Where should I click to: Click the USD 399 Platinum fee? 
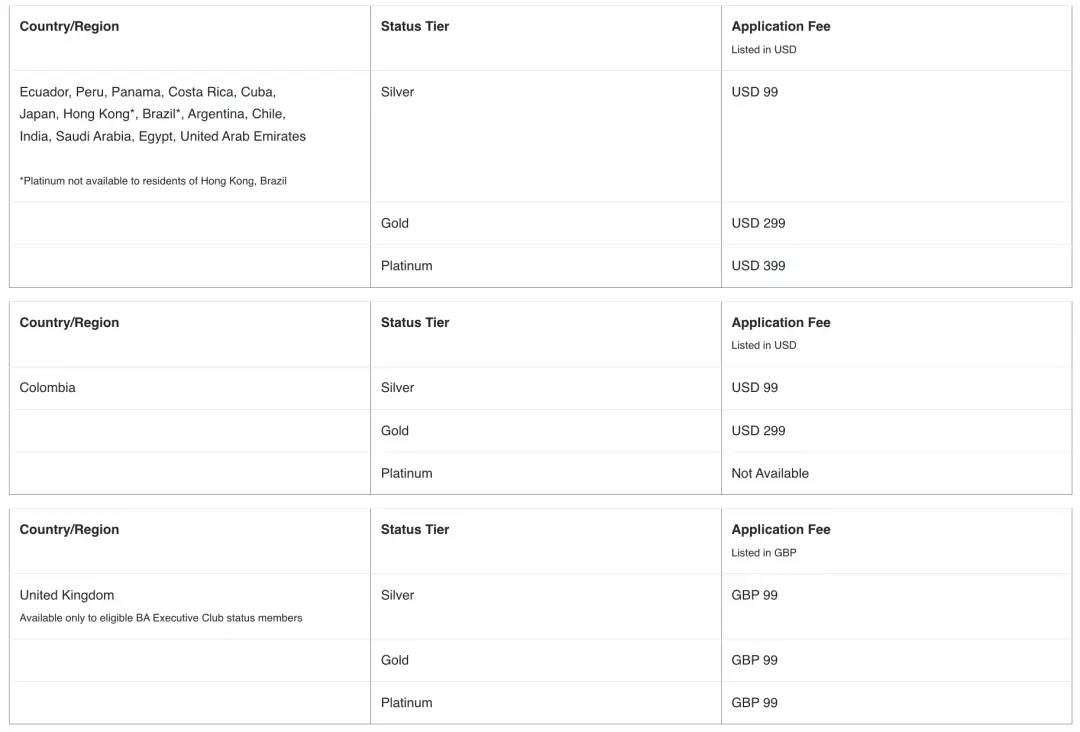[758, 266]
